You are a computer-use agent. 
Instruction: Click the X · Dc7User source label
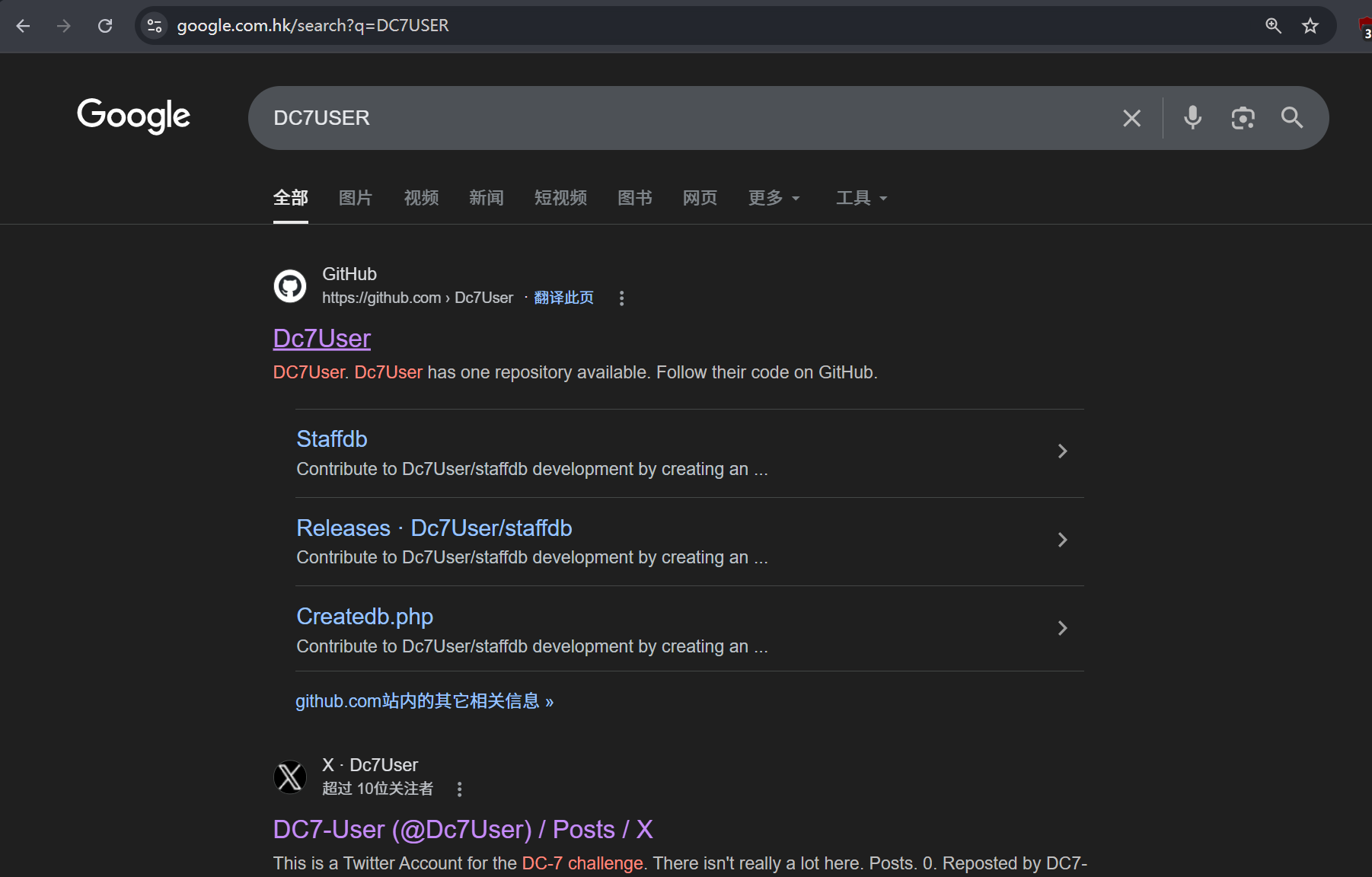coord(370,765)
